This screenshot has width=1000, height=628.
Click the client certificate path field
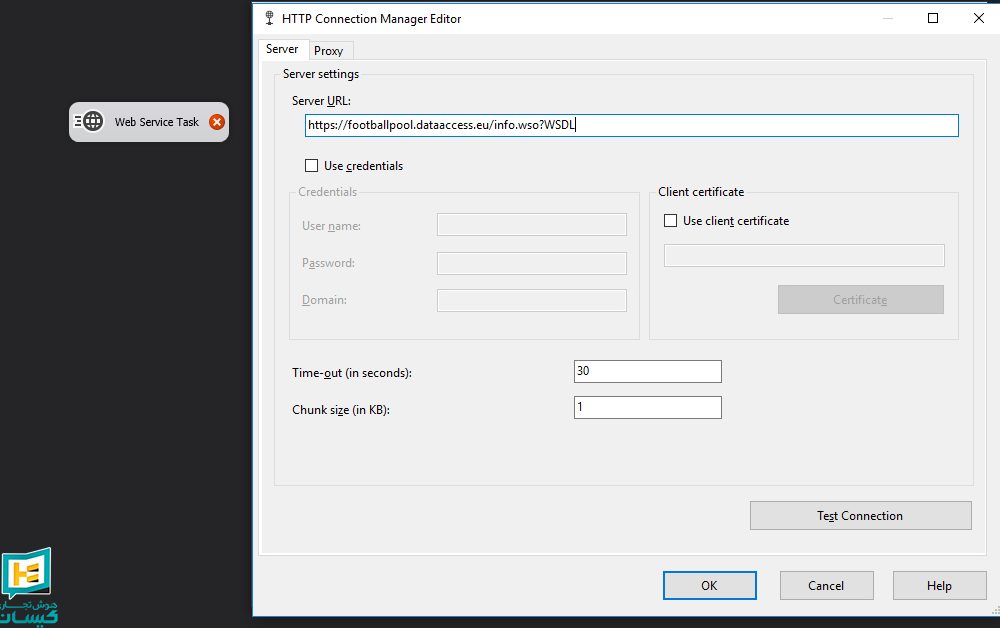point(804,256)
